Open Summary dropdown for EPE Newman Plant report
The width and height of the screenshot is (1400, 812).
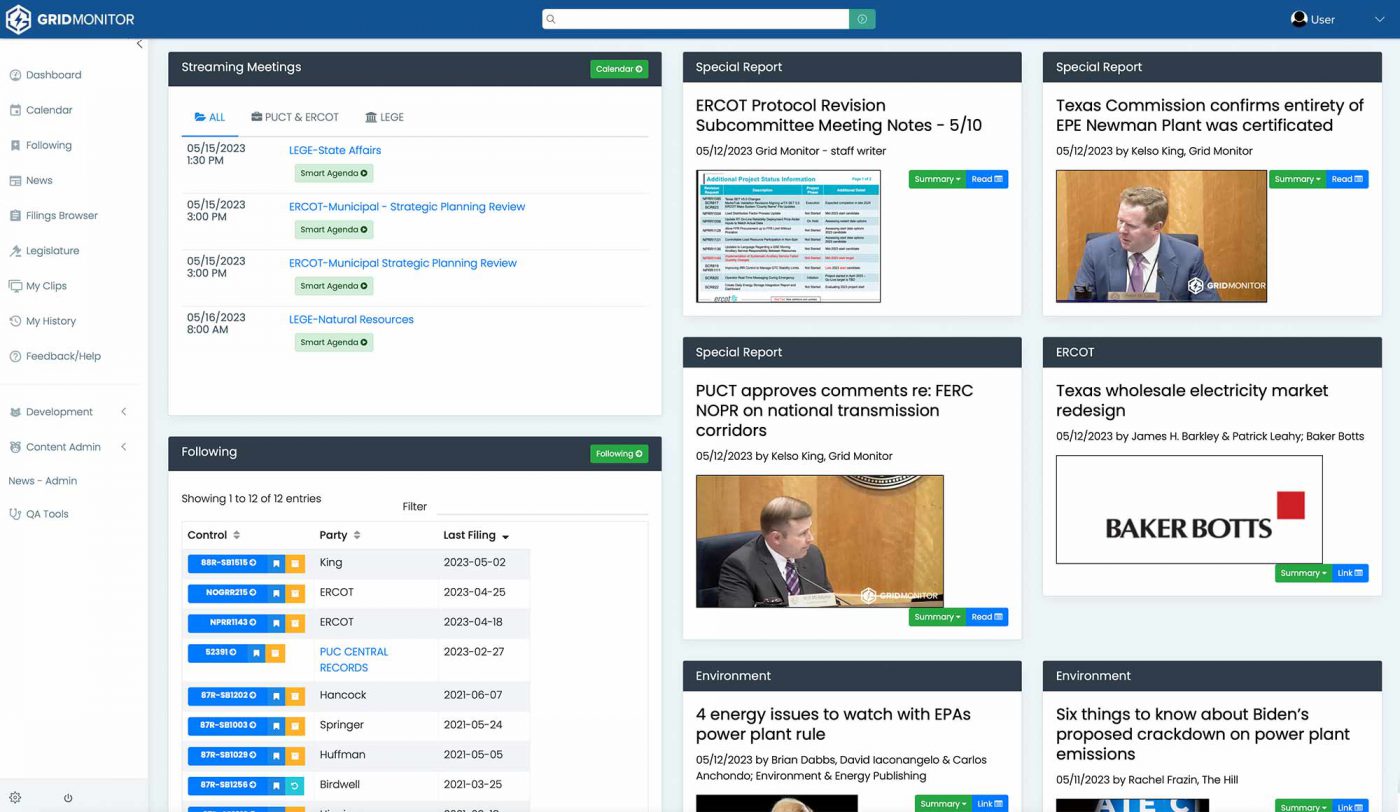point(1297,179)
